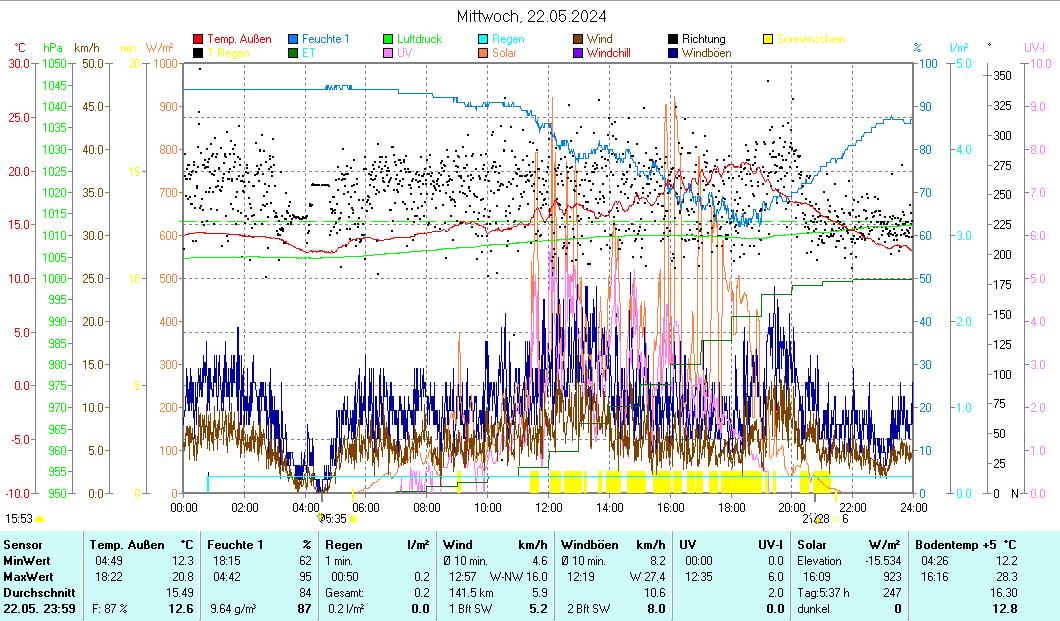Click the dark green ET legend square
This screenshot has width=1060, height=621.
(294, 53)
